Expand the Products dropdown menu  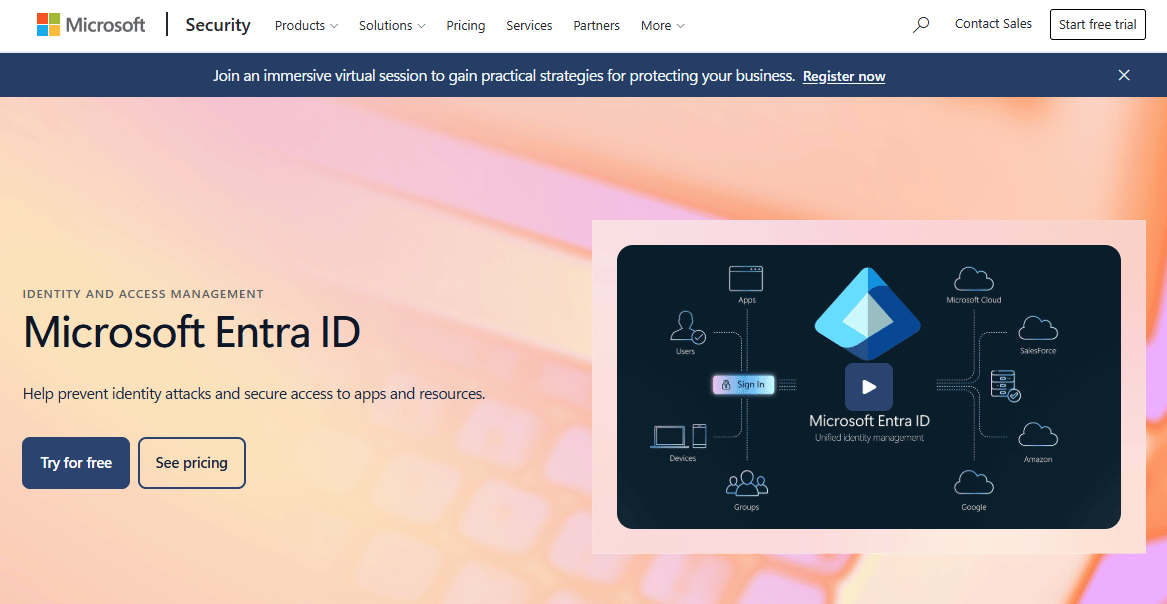pyautogui.click(x=307, y=25)
